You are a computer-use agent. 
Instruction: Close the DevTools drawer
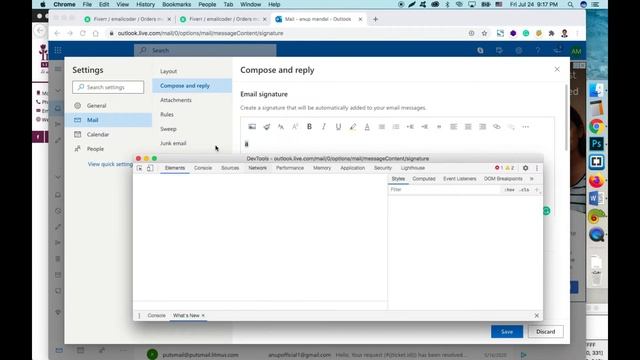537,316
